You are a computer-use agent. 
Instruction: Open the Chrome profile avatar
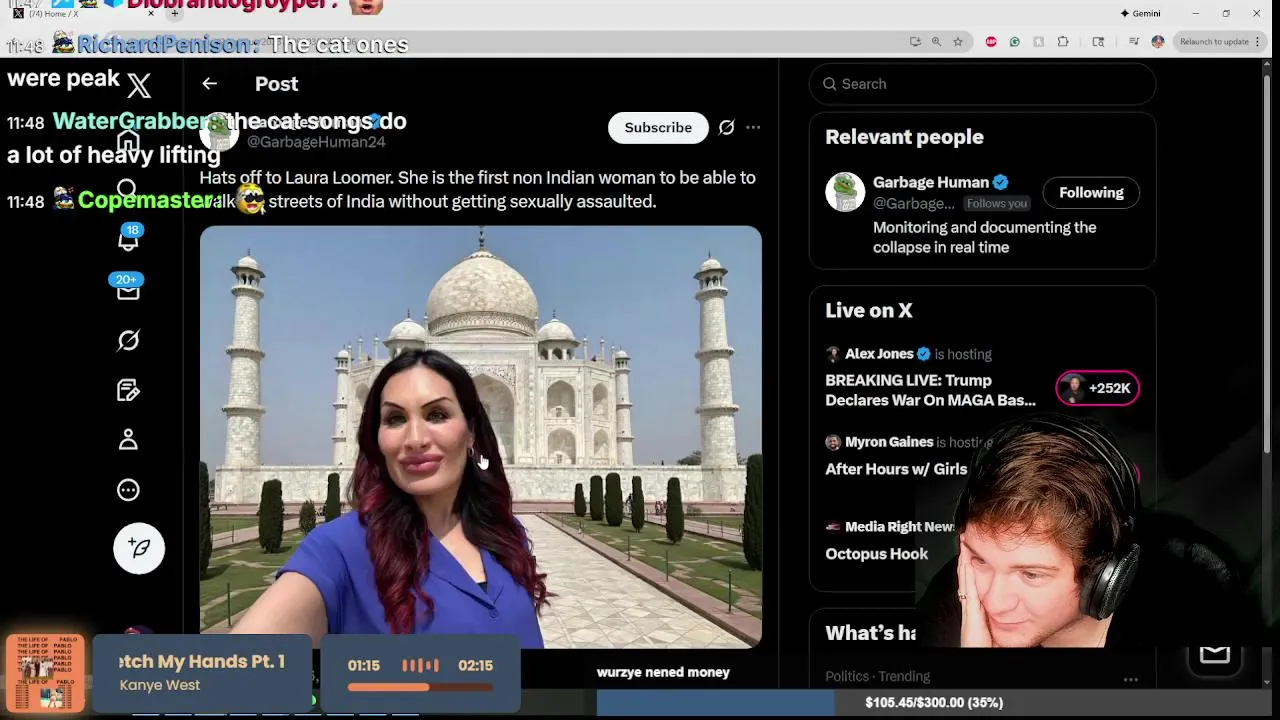(1158, 41)
